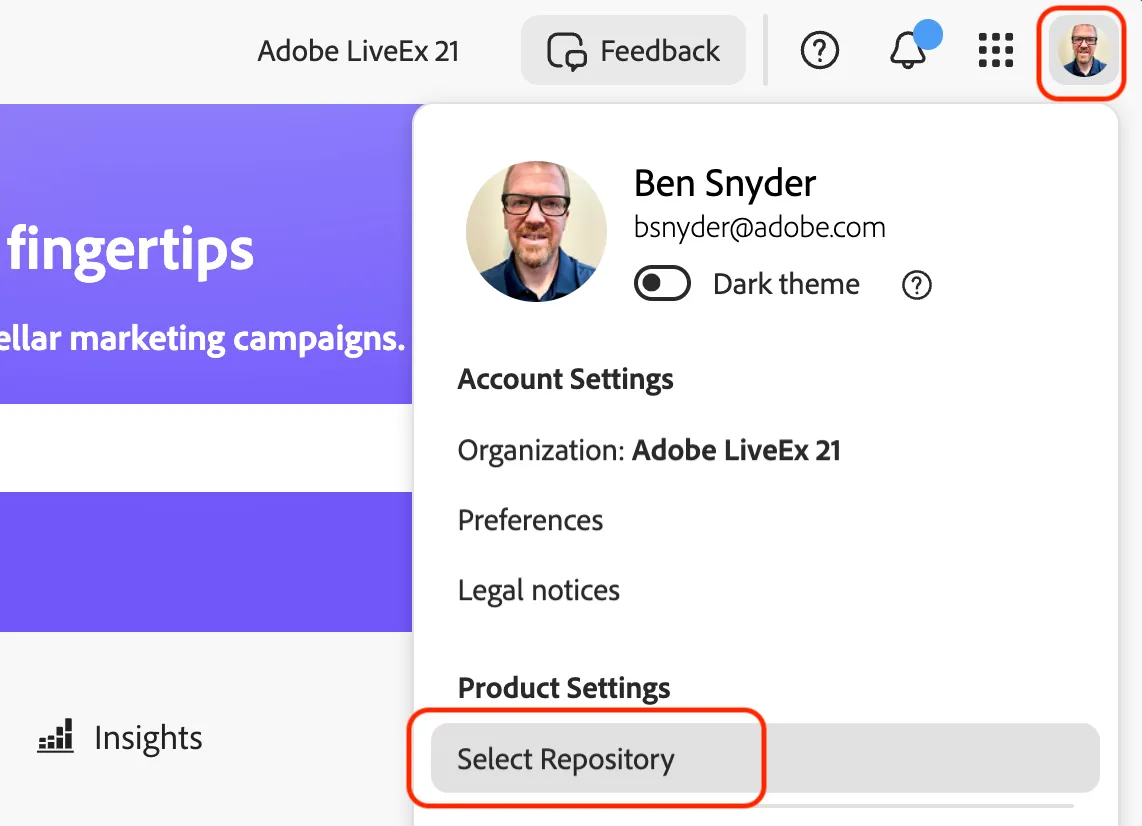
Task: Click Adobe LiveEx 21 in the header
Action: click(x=358, y=52)
